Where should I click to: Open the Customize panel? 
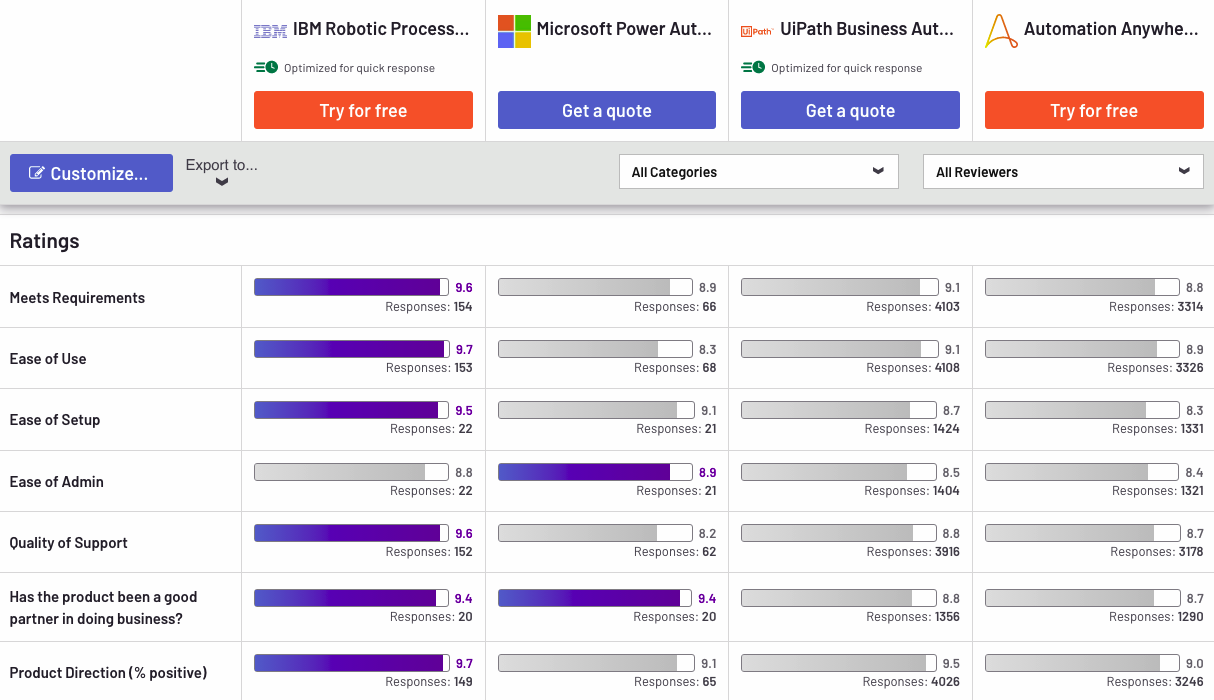point(91,172)
